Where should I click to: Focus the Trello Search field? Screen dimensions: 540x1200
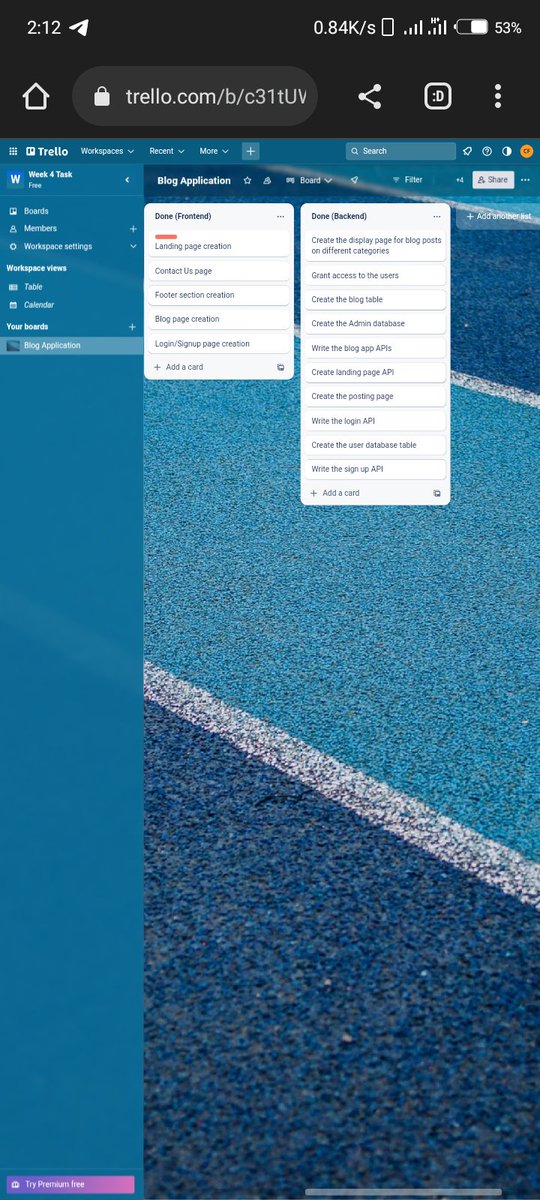click(401, 151)
